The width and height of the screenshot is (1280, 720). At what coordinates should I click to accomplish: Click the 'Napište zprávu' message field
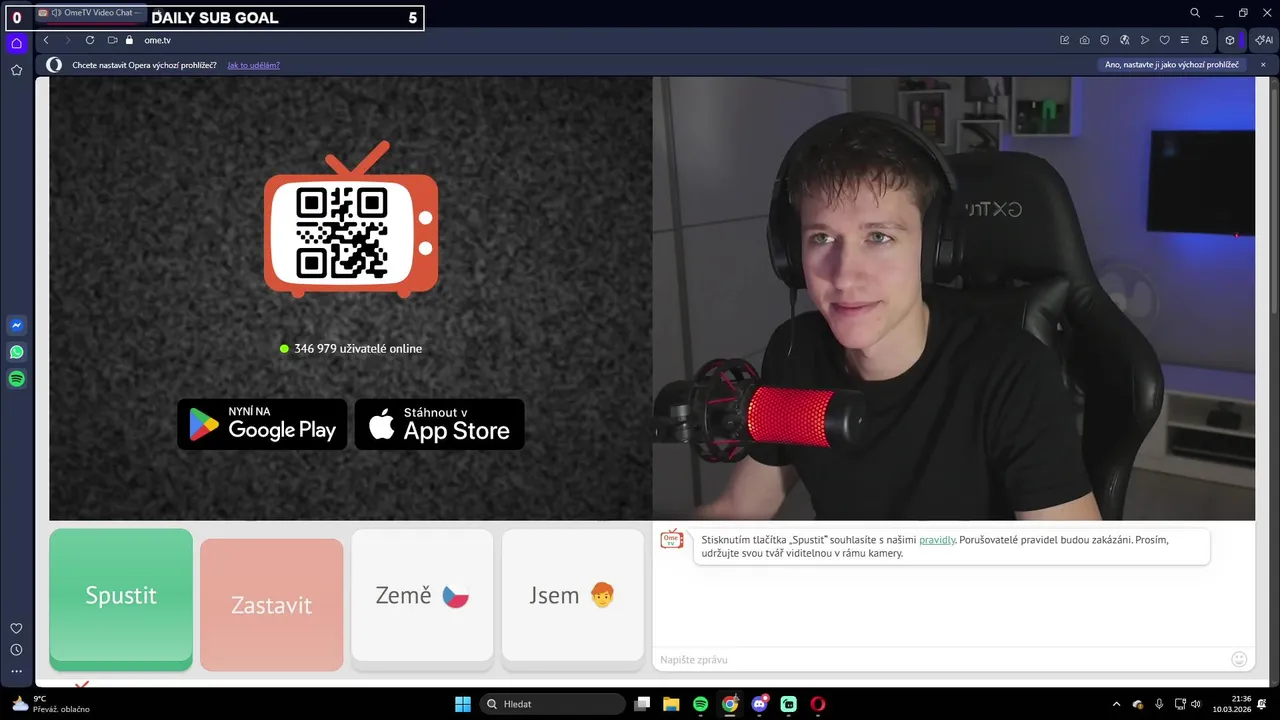(x=942, y=660)
